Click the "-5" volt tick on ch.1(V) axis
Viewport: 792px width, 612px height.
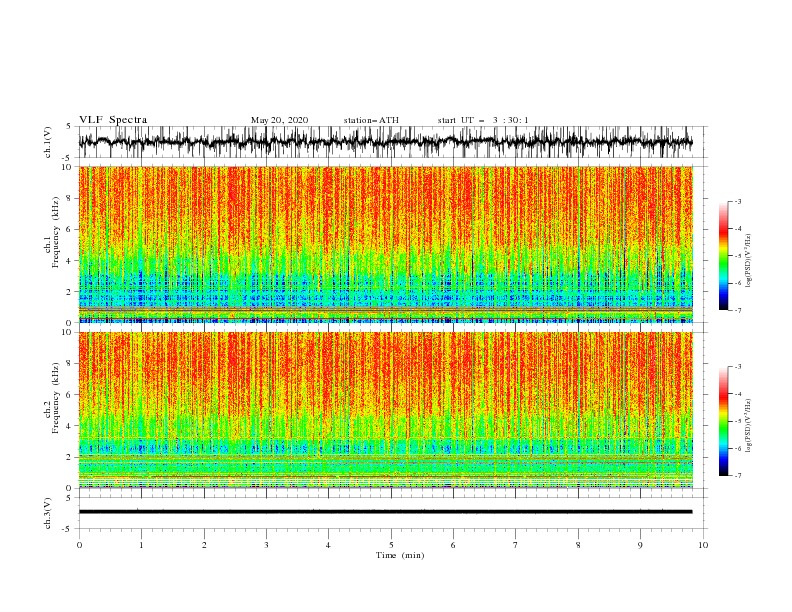click(x=68, y=158)
